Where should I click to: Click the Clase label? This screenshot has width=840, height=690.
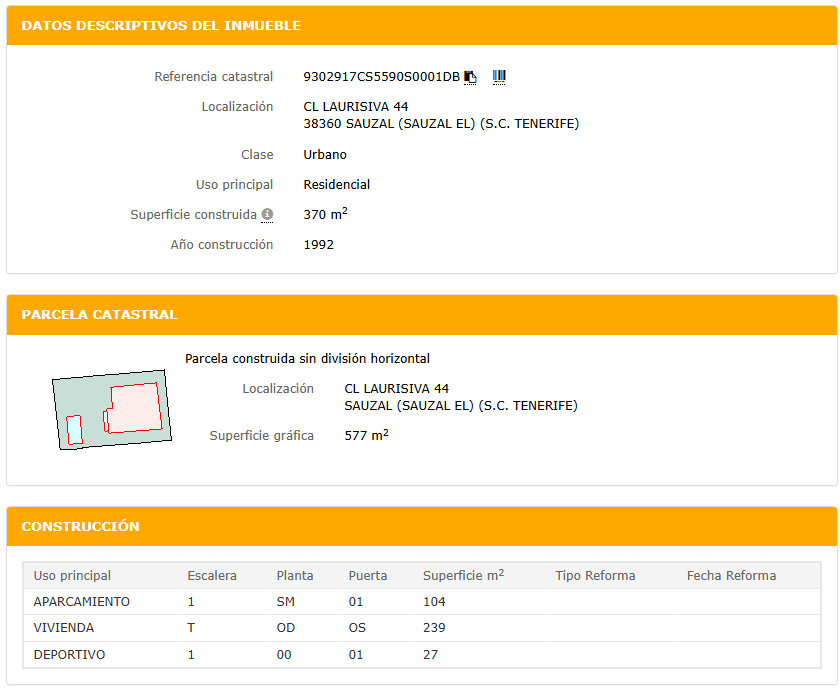(257, 155)
